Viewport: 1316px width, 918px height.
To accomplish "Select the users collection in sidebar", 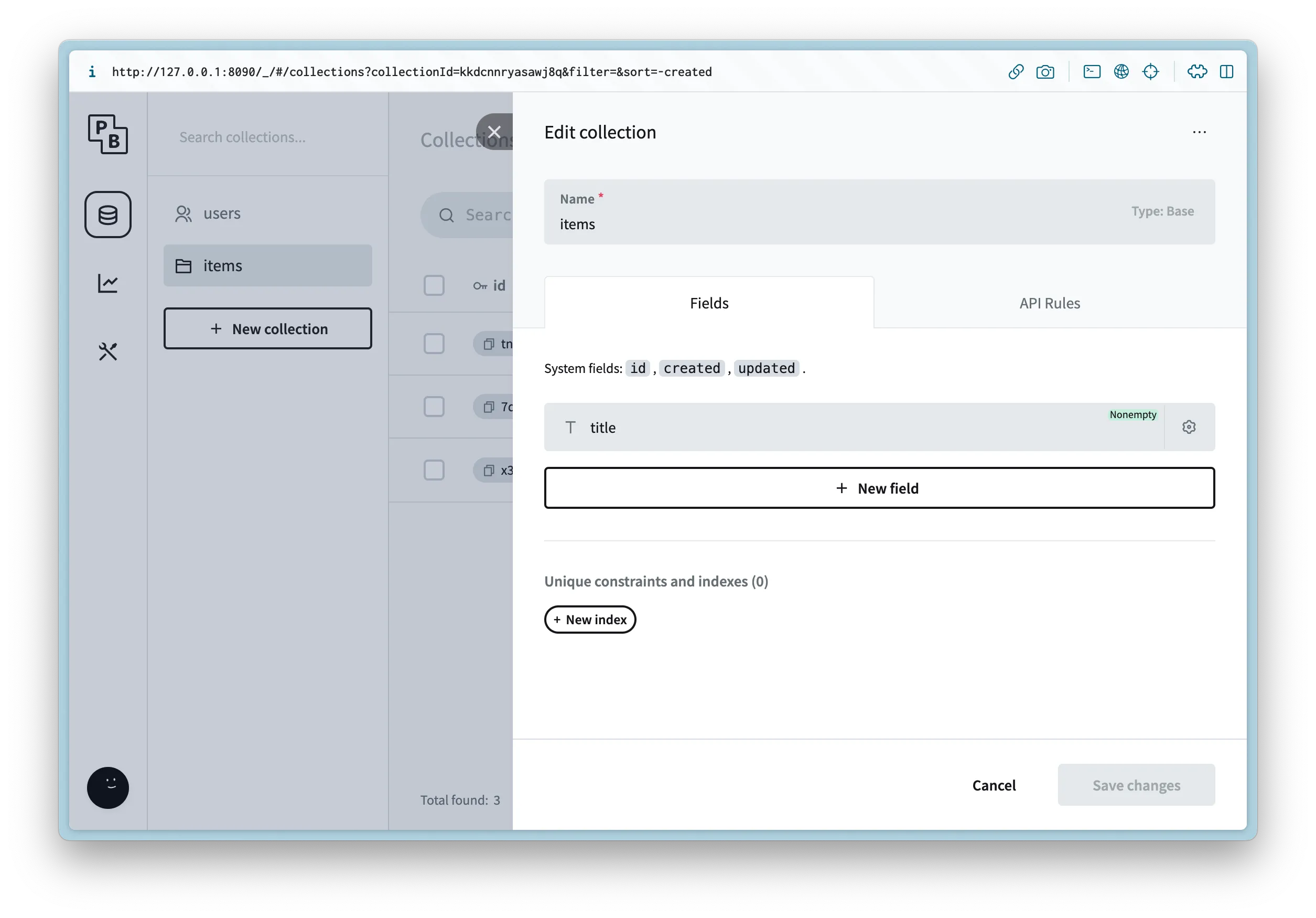I will click(222, 214).
